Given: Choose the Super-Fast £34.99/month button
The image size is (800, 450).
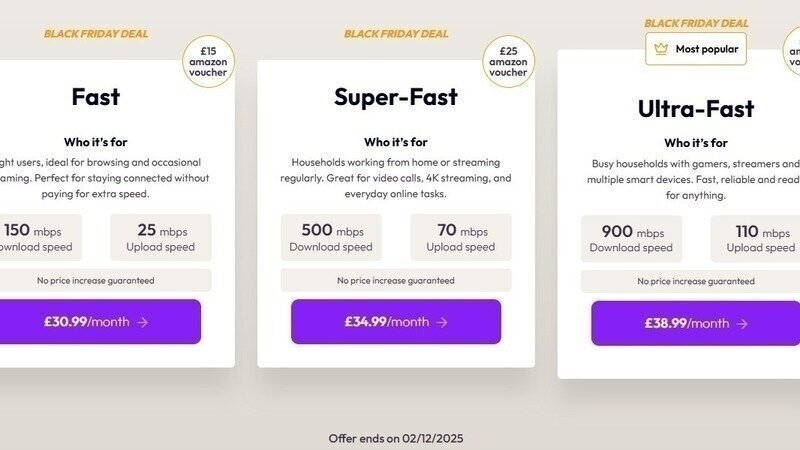Looking at the screenshot, I should 396,322.
